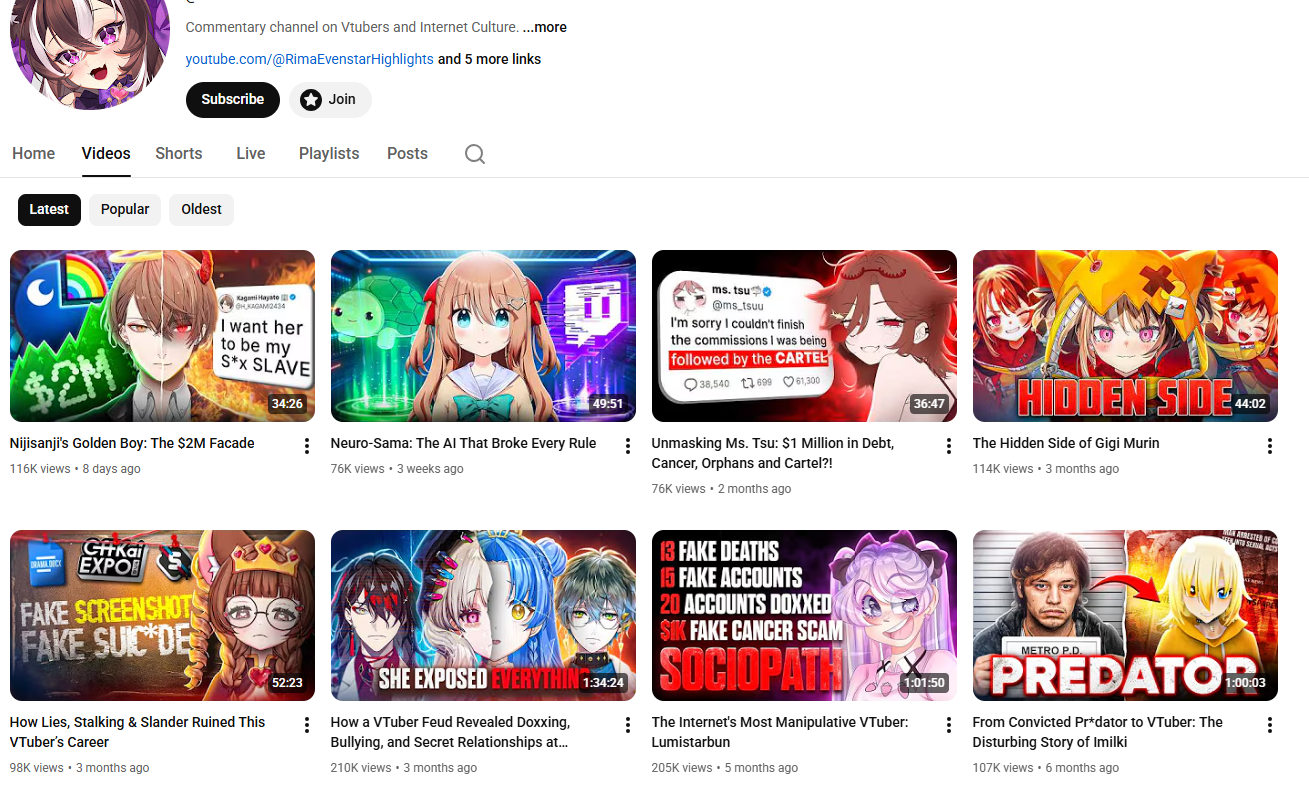The image size is (1309, 796).
Task: Click the 1:01:50 duration badge
Action: (923, 683)
